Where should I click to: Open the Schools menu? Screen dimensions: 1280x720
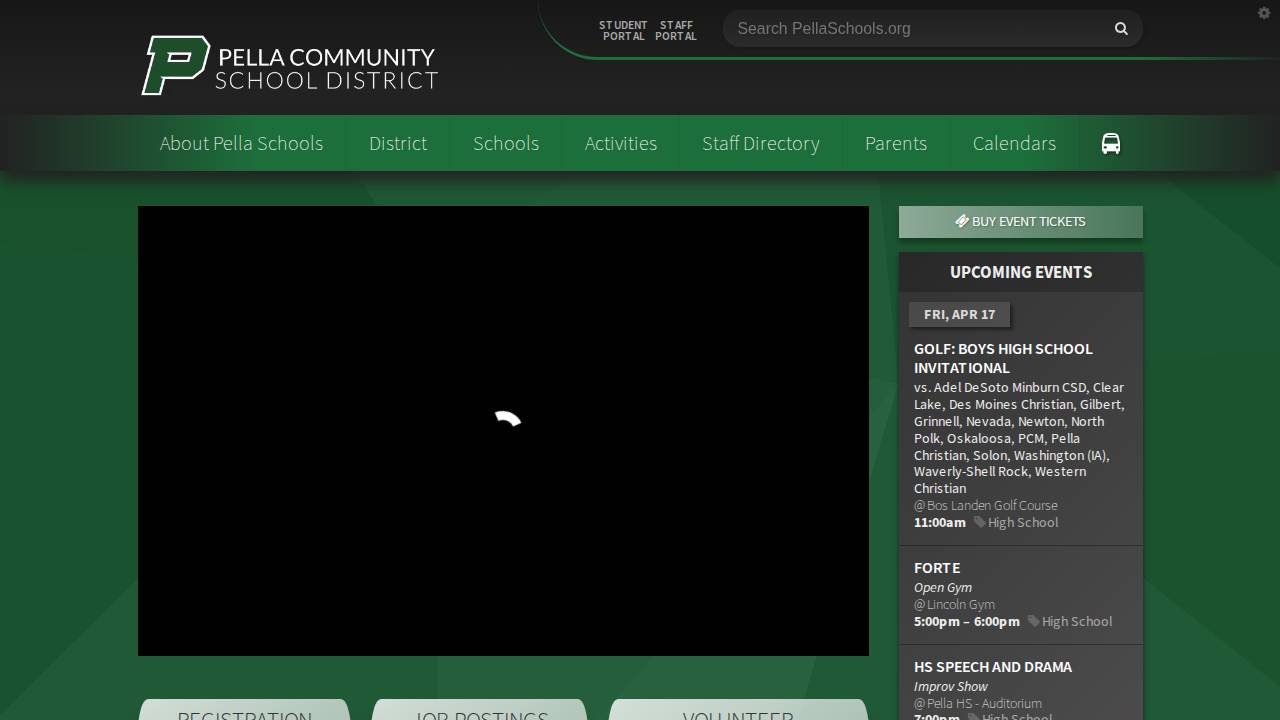tap(506, 143)
